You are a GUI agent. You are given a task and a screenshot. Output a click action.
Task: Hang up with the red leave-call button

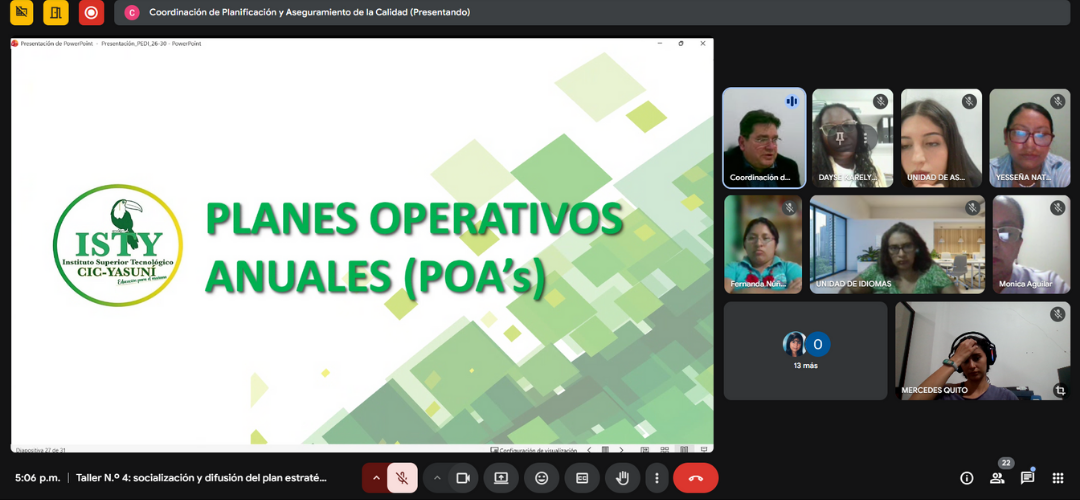tap(696, 478)
